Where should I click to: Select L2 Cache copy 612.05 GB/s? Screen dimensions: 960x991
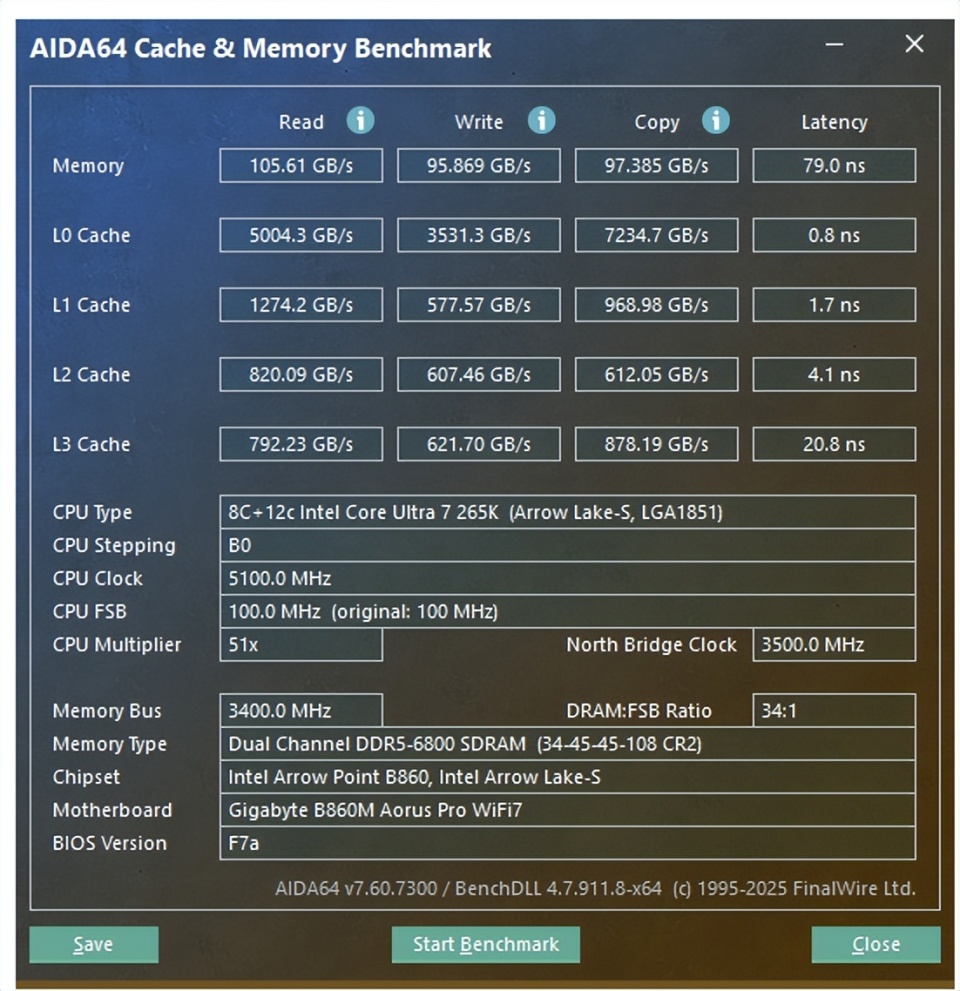[x=656, y=374]
